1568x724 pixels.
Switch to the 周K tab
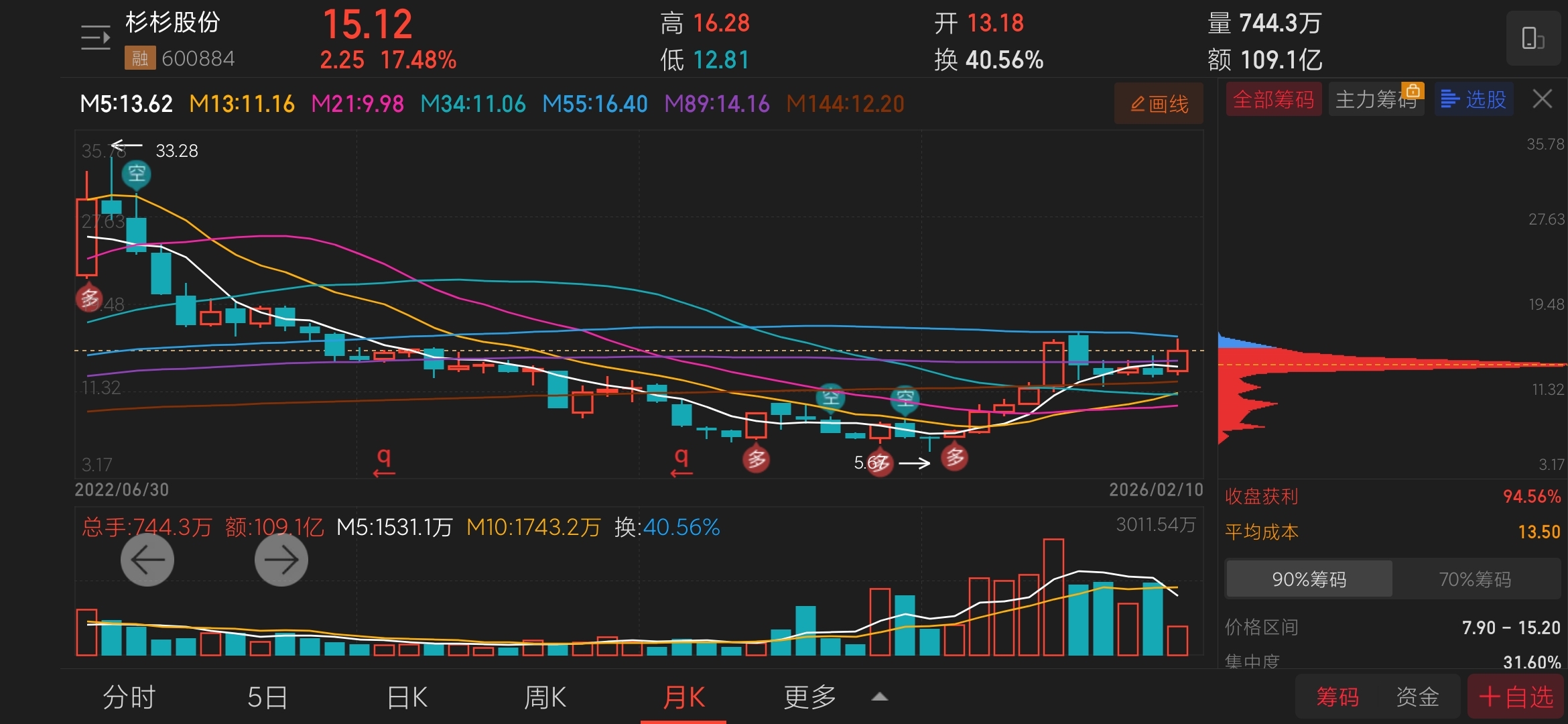pyautogui.click(x=545, y=697)
